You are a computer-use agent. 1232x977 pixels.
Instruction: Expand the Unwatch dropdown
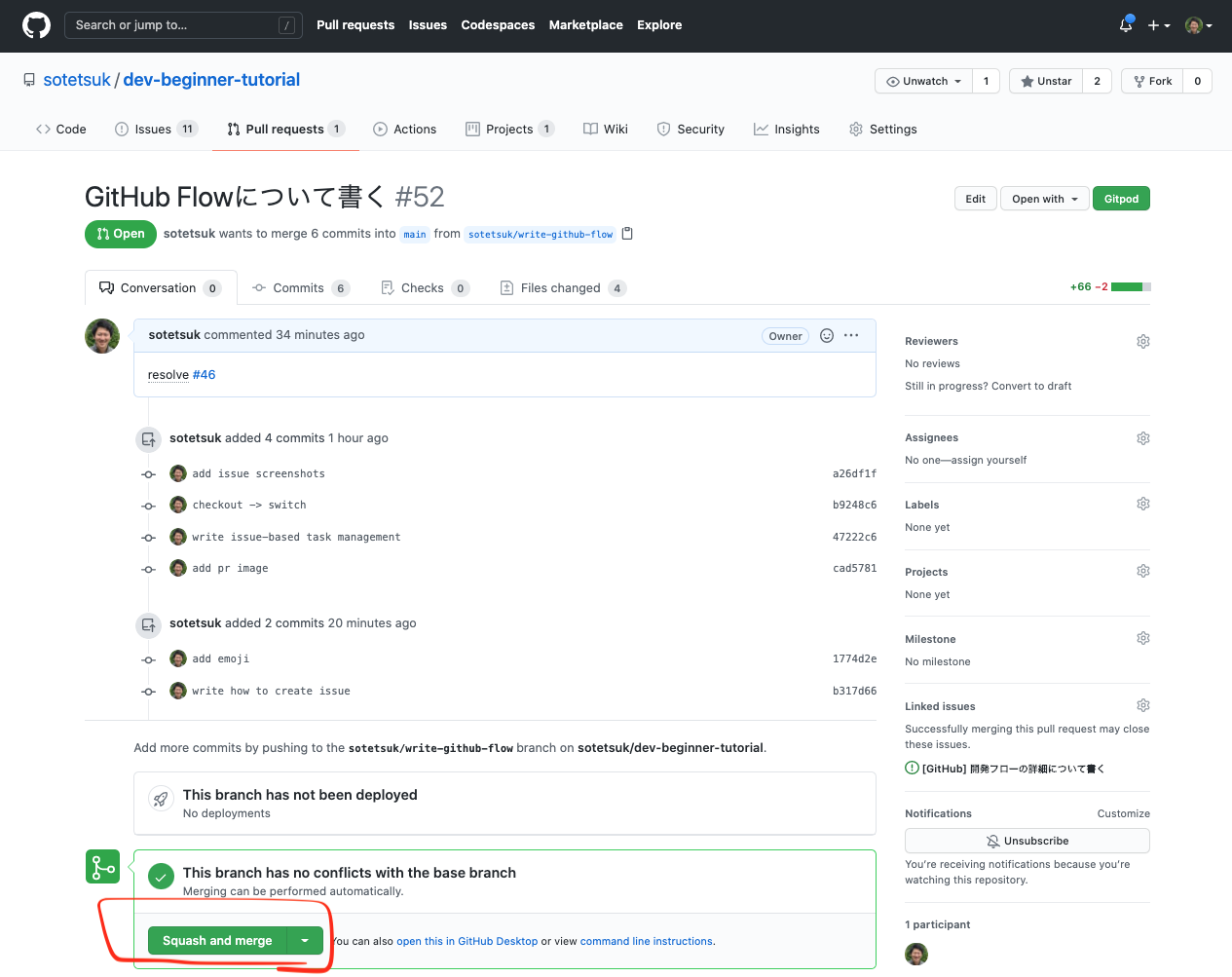tap(923, 81)
